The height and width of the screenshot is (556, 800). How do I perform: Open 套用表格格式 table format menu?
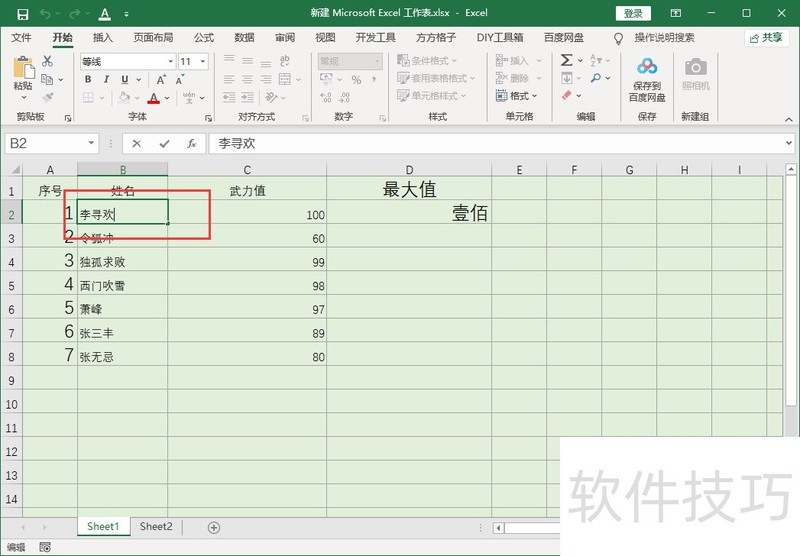click(x=436, y=78)
